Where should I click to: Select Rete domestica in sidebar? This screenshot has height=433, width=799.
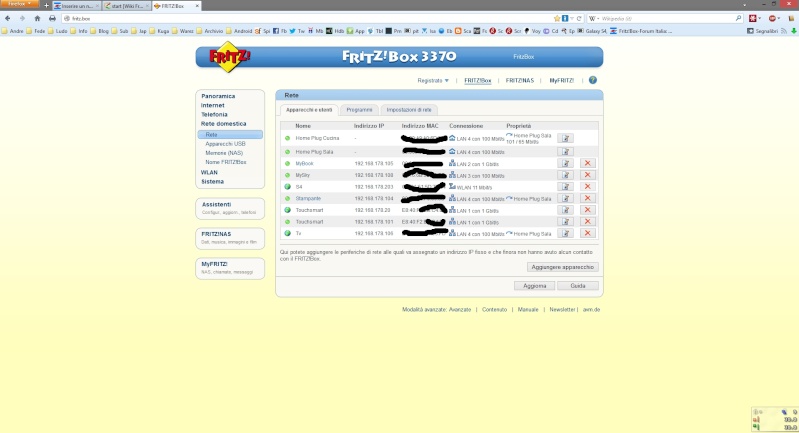(223, 124)
